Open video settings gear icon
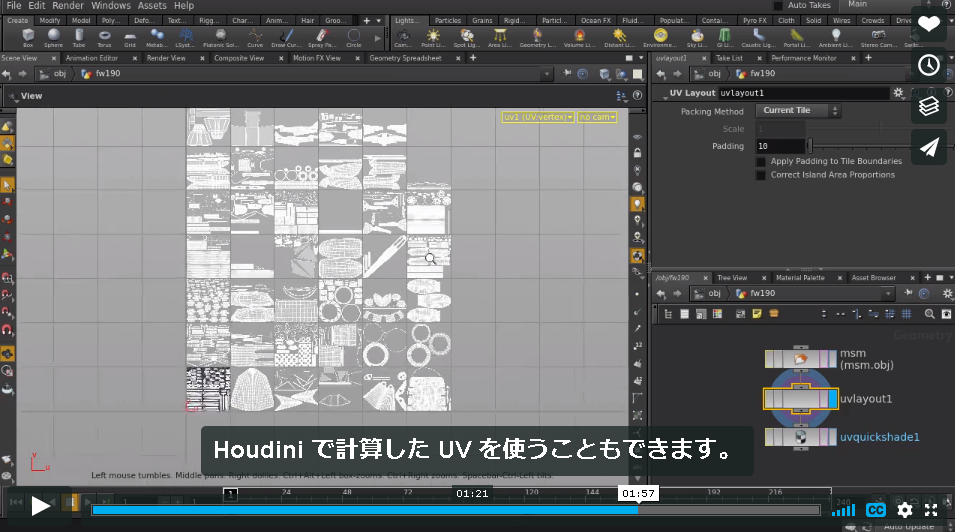955x532 pixels. 905,509
